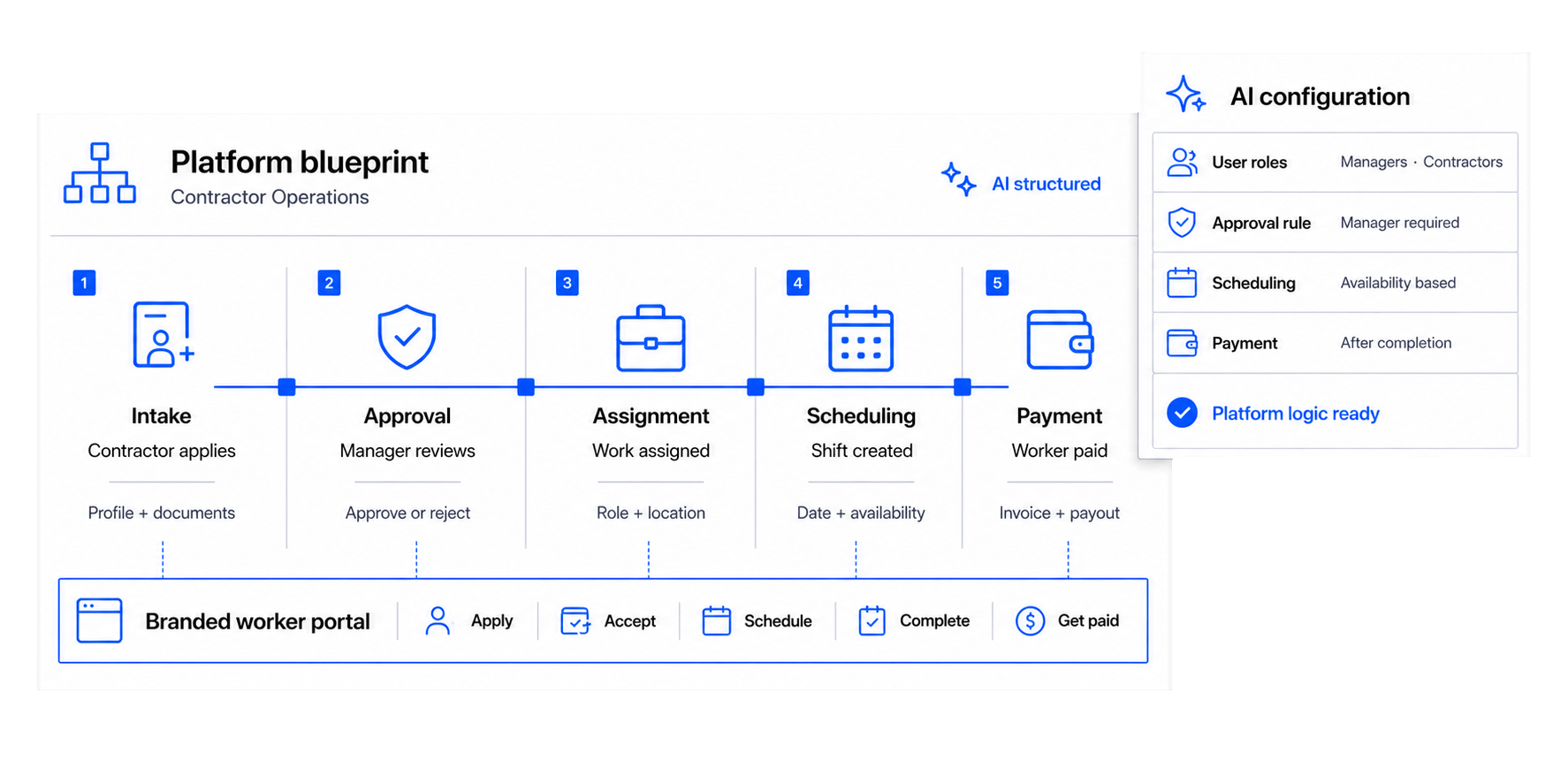Click the 'Work assigned' text

coord(651,451)
